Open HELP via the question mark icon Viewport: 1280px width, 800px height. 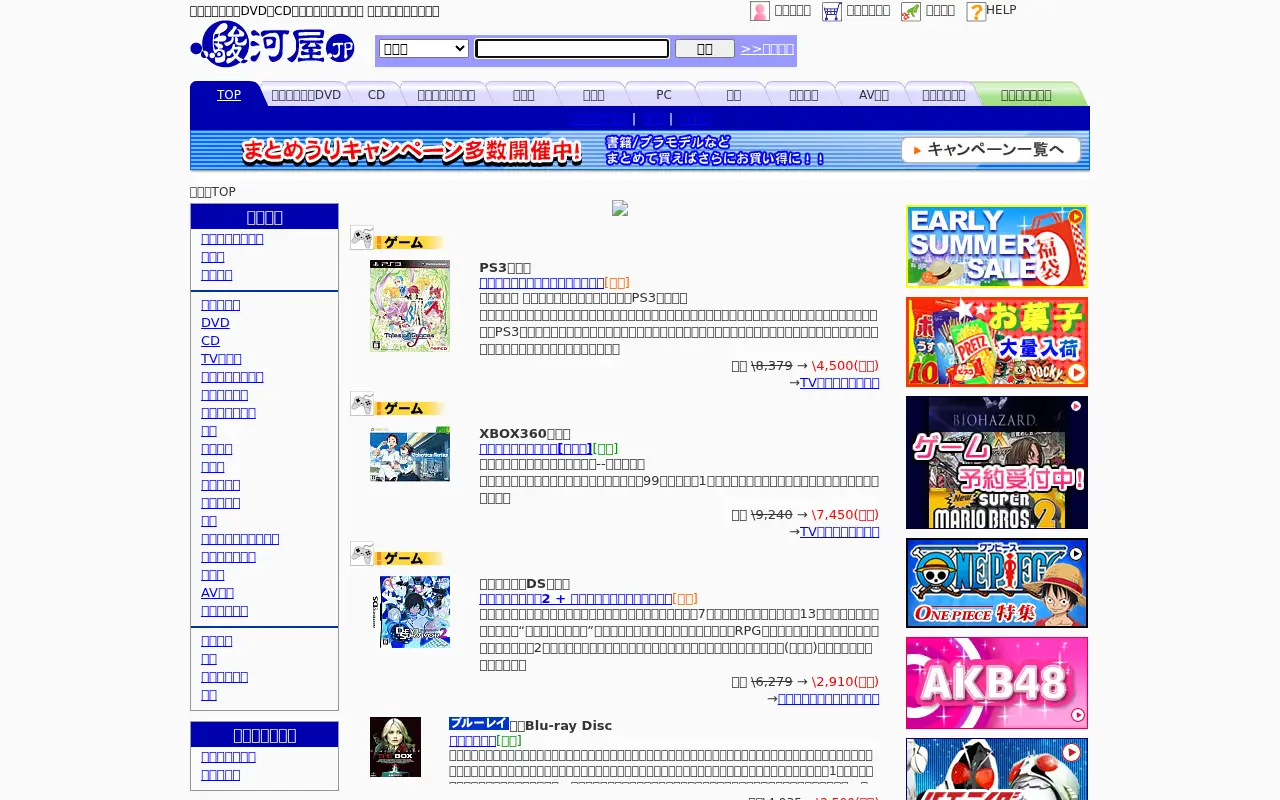coord(976,11)
